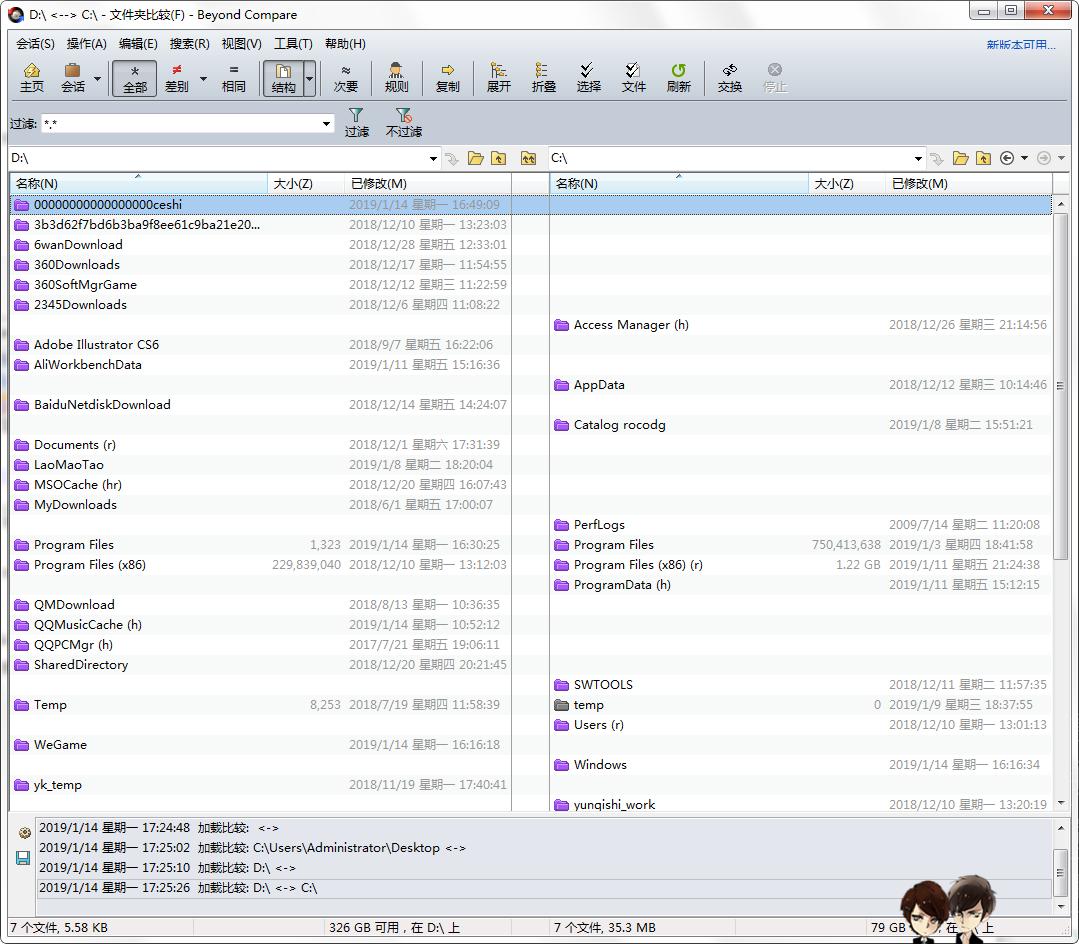Select the BaiduNetdiskDownload folder
The image size is (1079, 944).
[x=102, y=405]
